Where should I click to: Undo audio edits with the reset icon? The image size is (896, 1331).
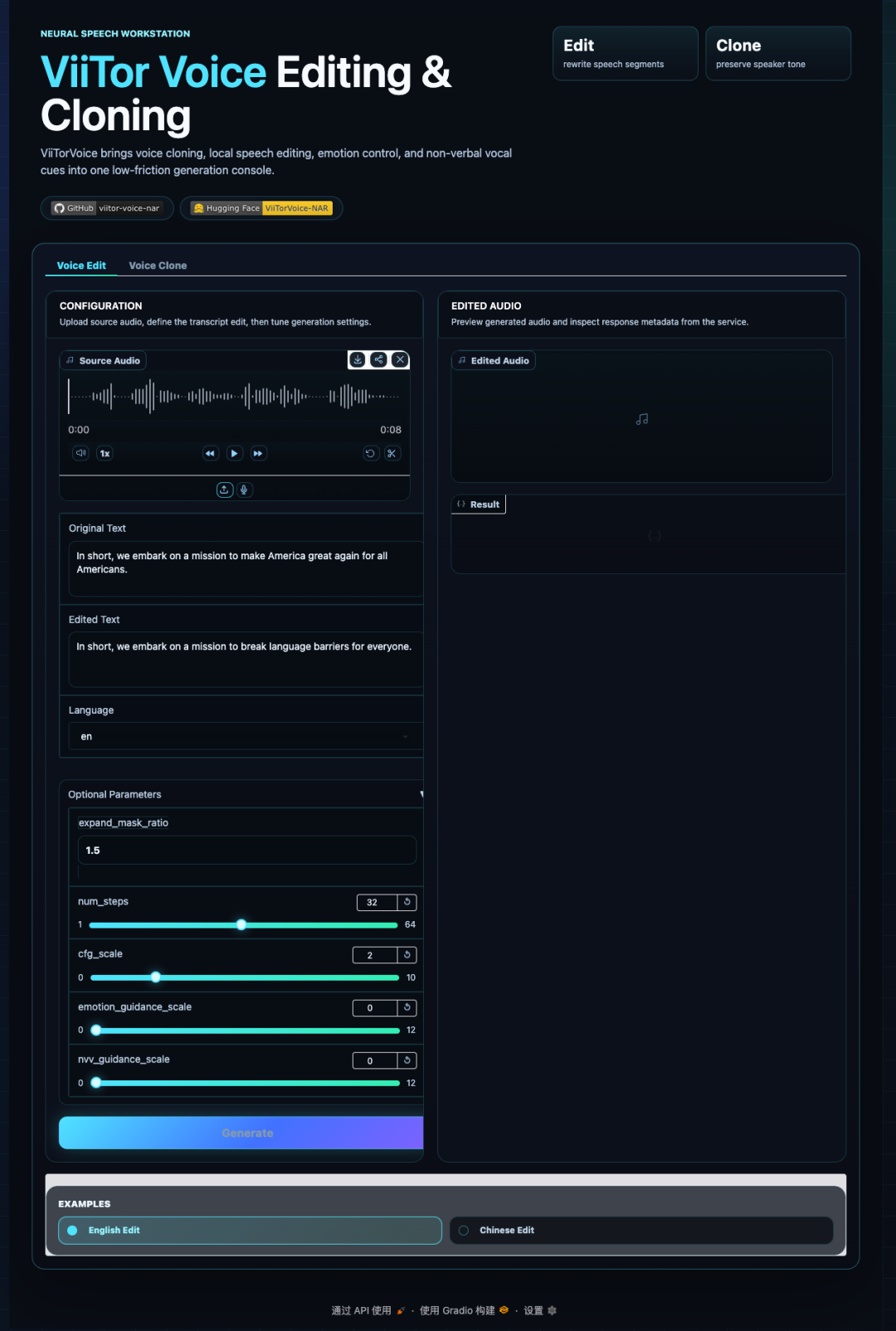click(371, 453)
